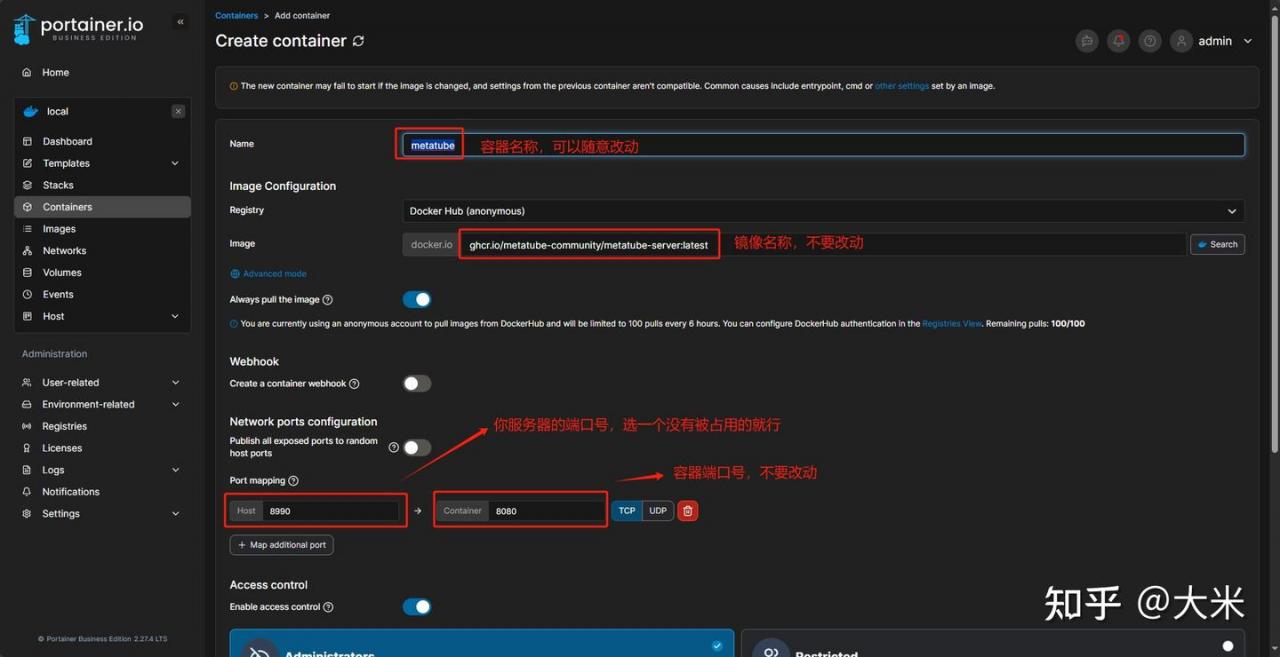Click the red delete port mapping icon
This screenshot has height=657, width=1280.
[x=688, y=510]
